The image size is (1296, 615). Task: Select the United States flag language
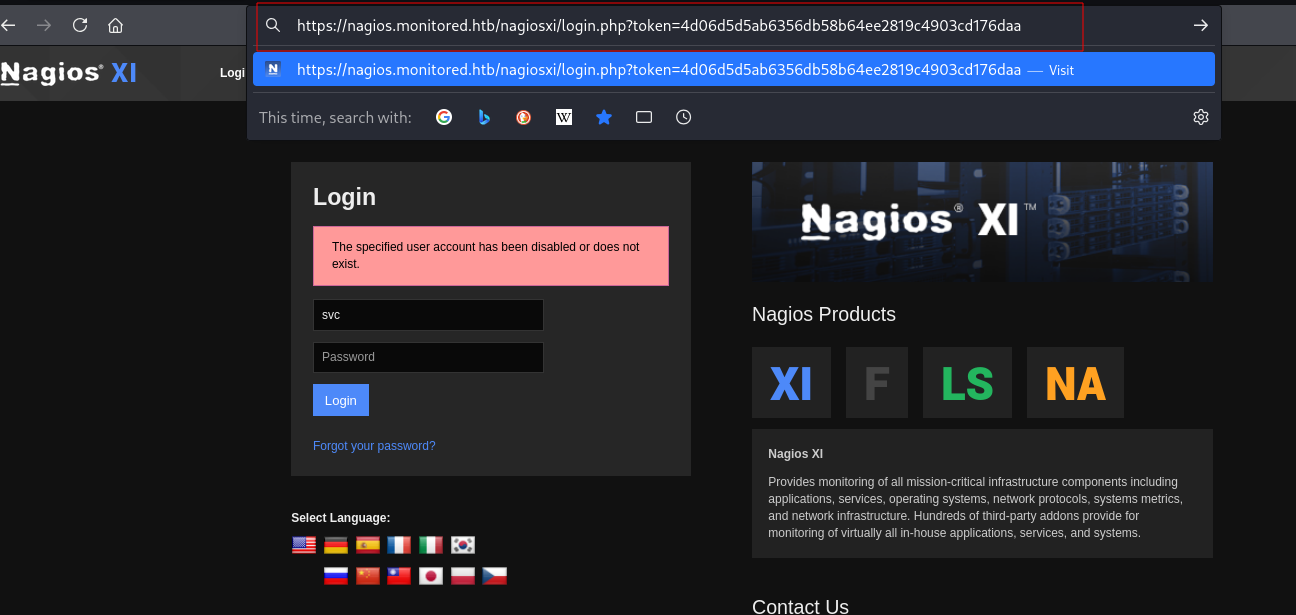(304, 545)
